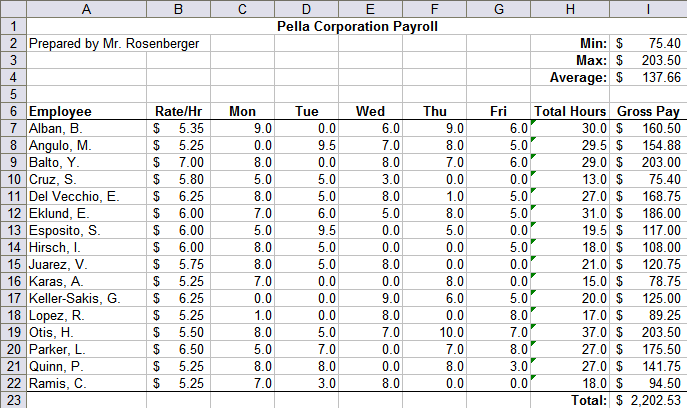This screenshot has width=687, height=408.
Task: Select column H header
Action: click(570, 9)
